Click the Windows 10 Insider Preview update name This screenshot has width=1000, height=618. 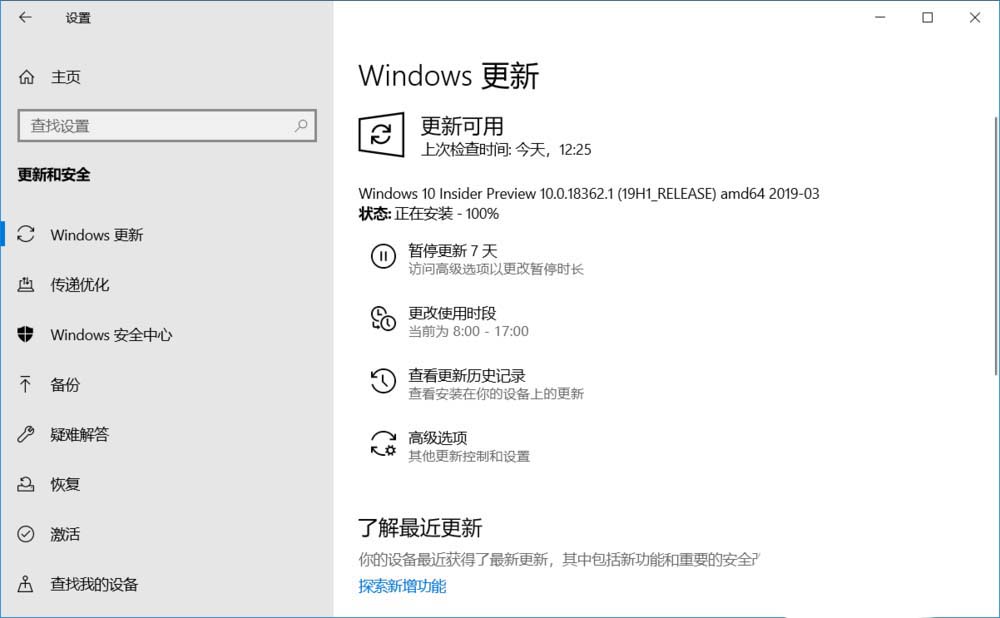[x=589, y=193]
